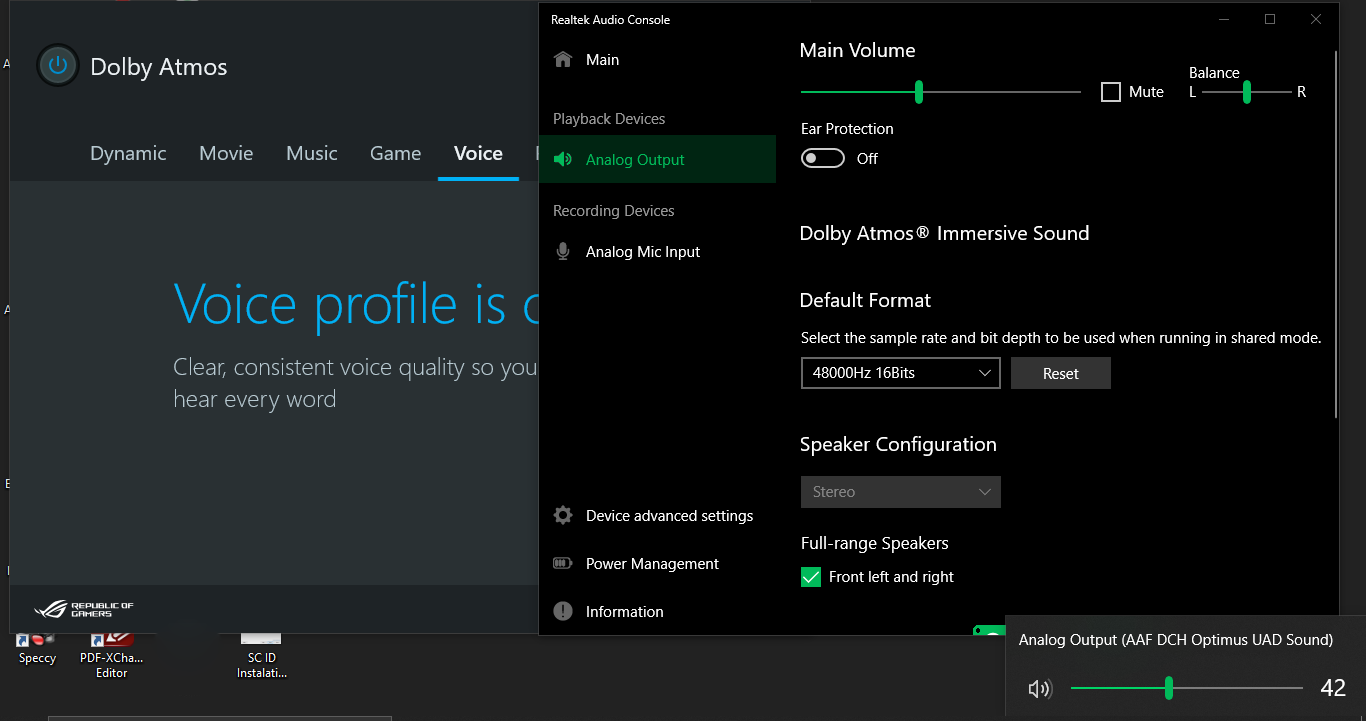1366x721 pixels.
Task: Open Device advanced settings
Action: [657, 516]
